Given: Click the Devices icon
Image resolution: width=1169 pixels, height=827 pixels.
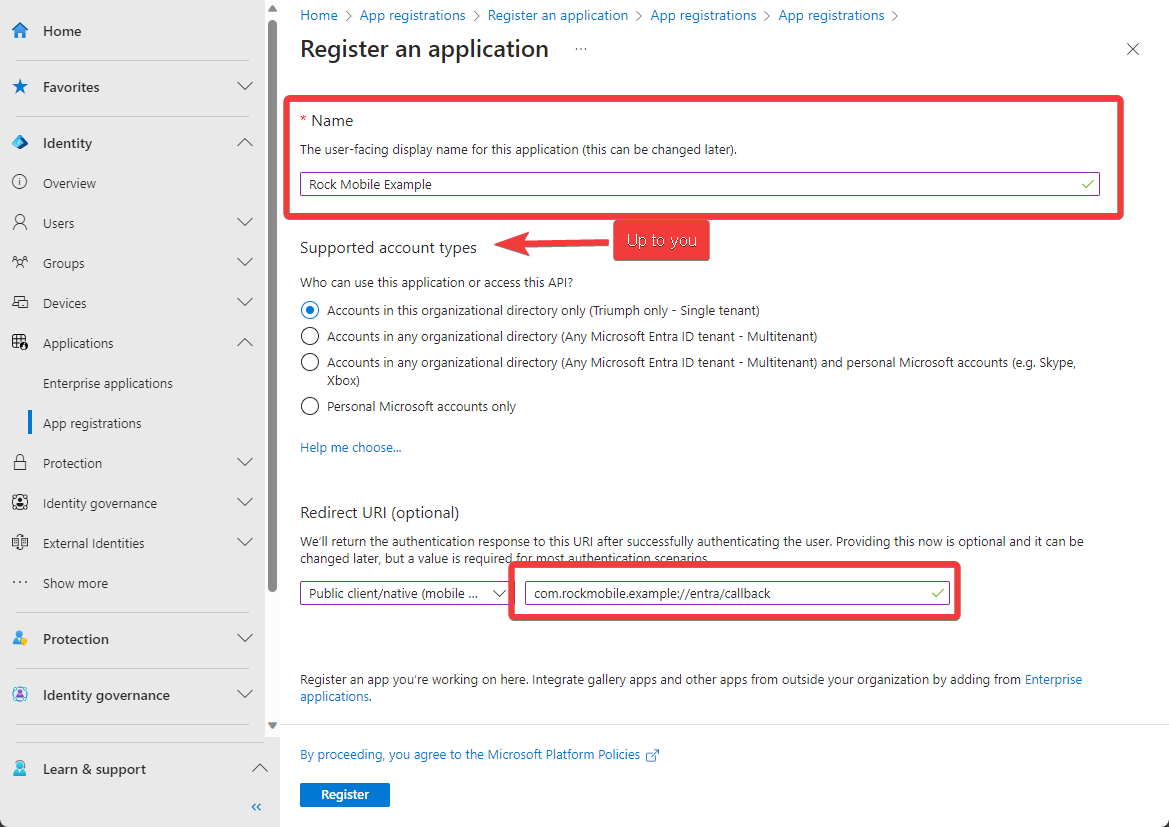Looking at the screenshot, I should pyautogui.click(x=20, y=302).
